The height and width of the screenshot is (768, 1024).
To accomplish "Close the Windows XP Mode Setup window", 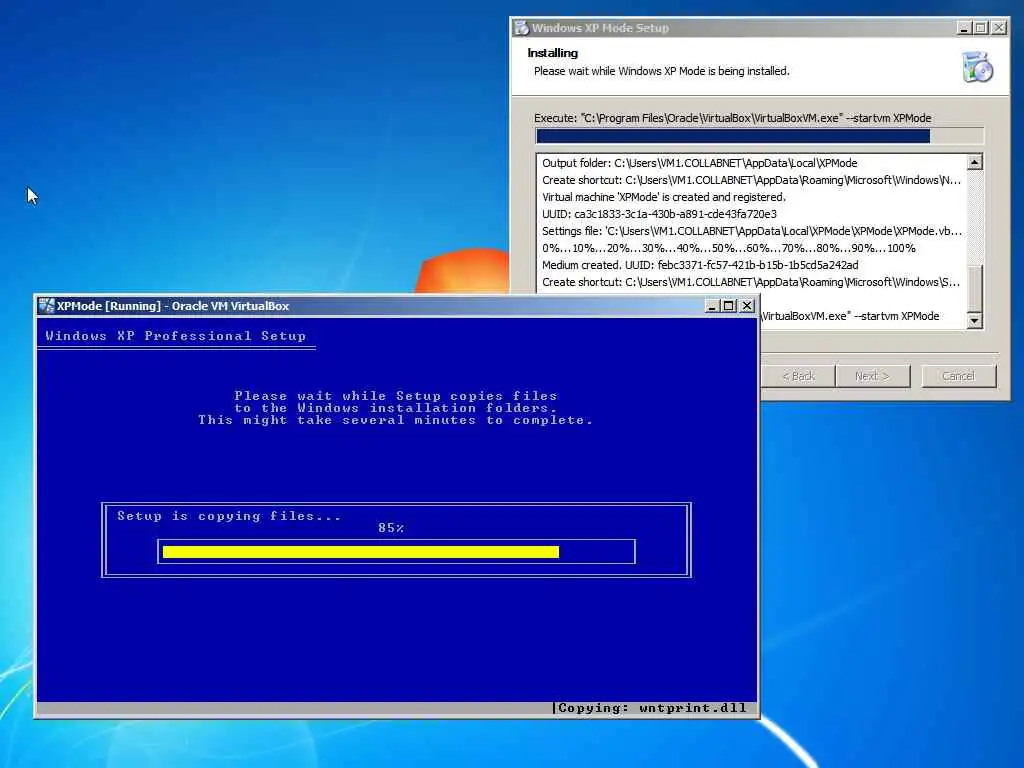I will point(999,28).
